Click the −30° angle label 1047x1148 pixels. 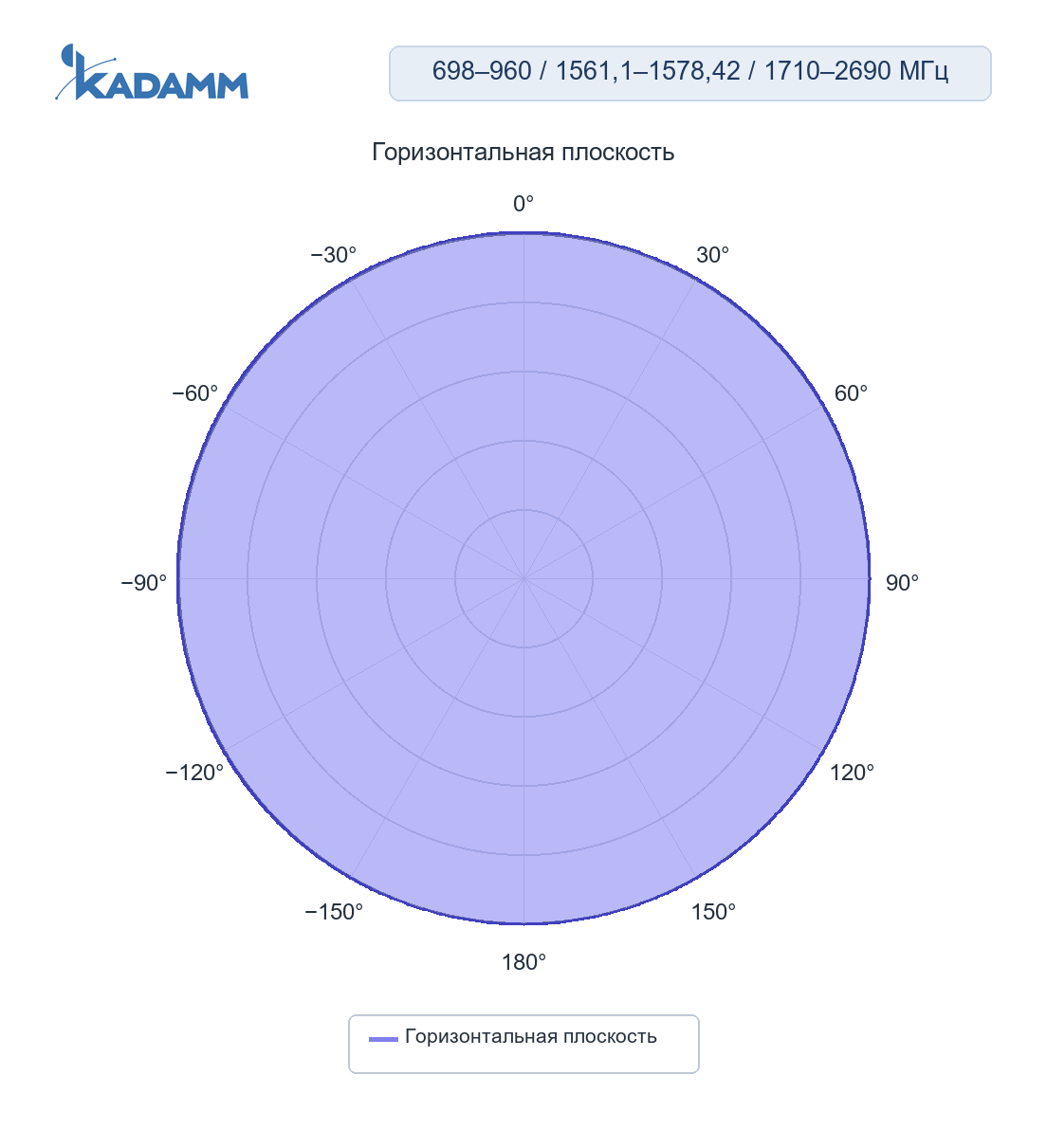click(334, 255)
